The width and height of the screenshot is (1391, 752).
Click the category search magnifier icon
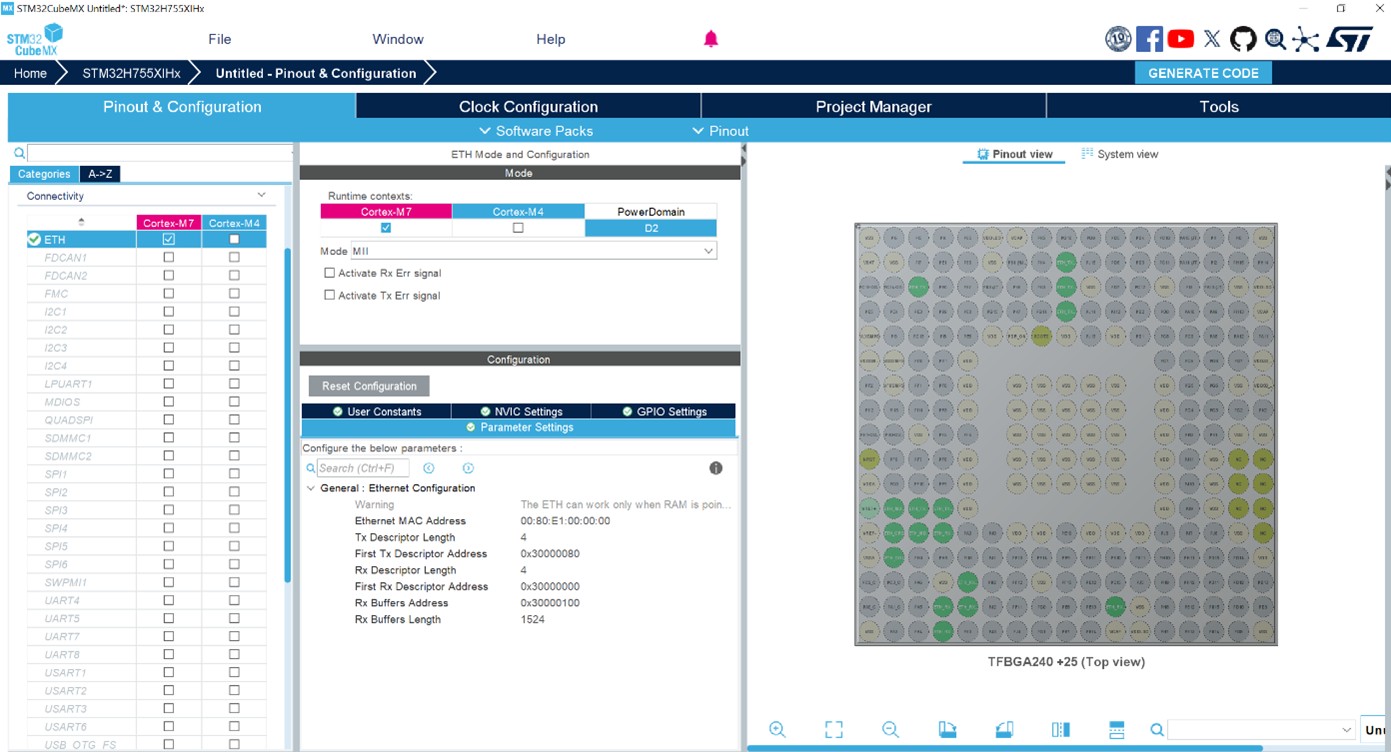[19, 153]
